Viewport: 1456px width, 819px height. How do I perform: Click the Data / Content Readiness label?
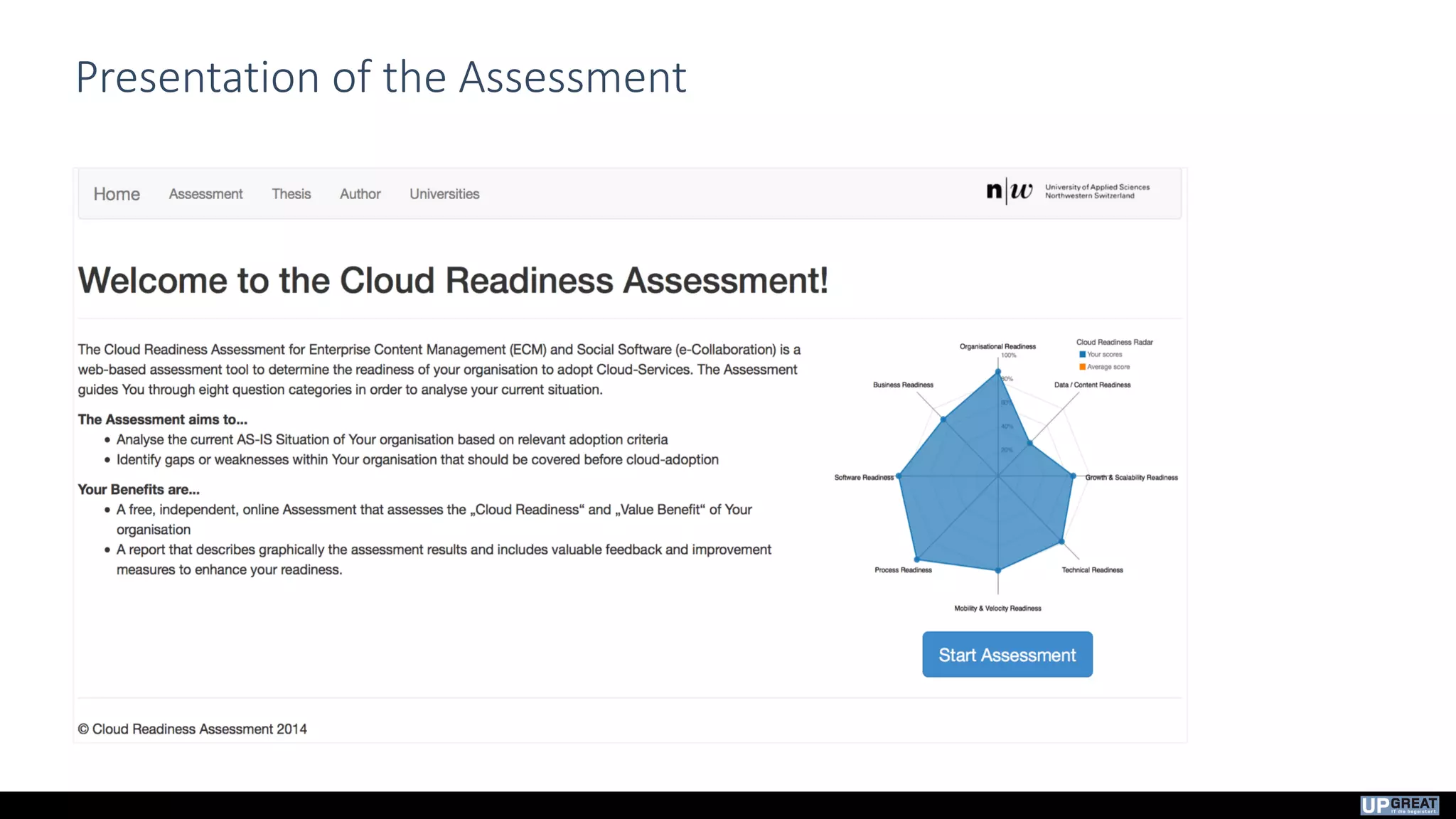point(1092,385)
